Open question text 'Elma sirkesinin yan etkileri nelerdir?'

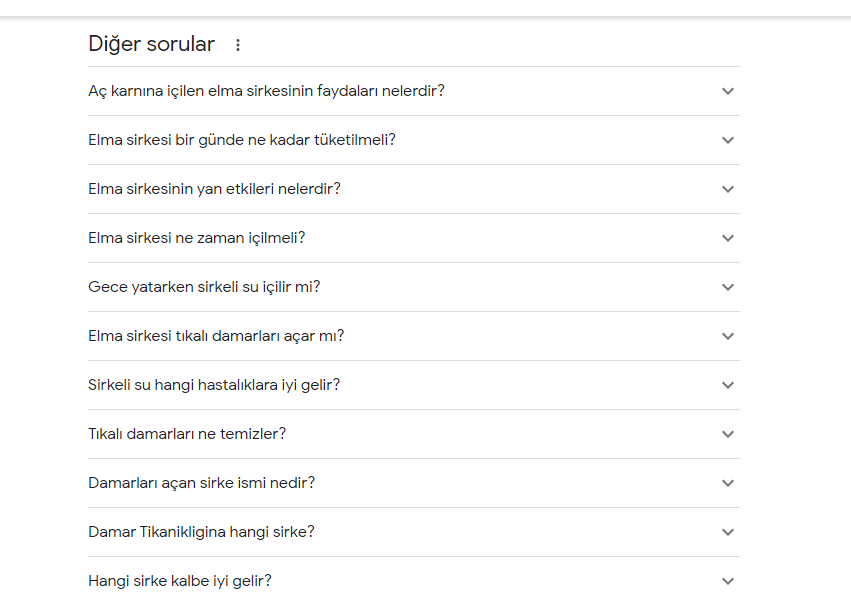[x=214, y=189]
